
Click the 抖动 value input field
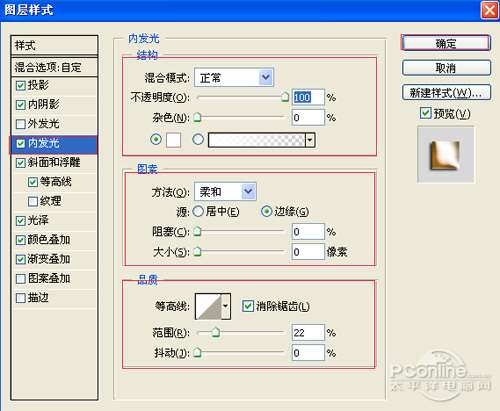[308, 353]
